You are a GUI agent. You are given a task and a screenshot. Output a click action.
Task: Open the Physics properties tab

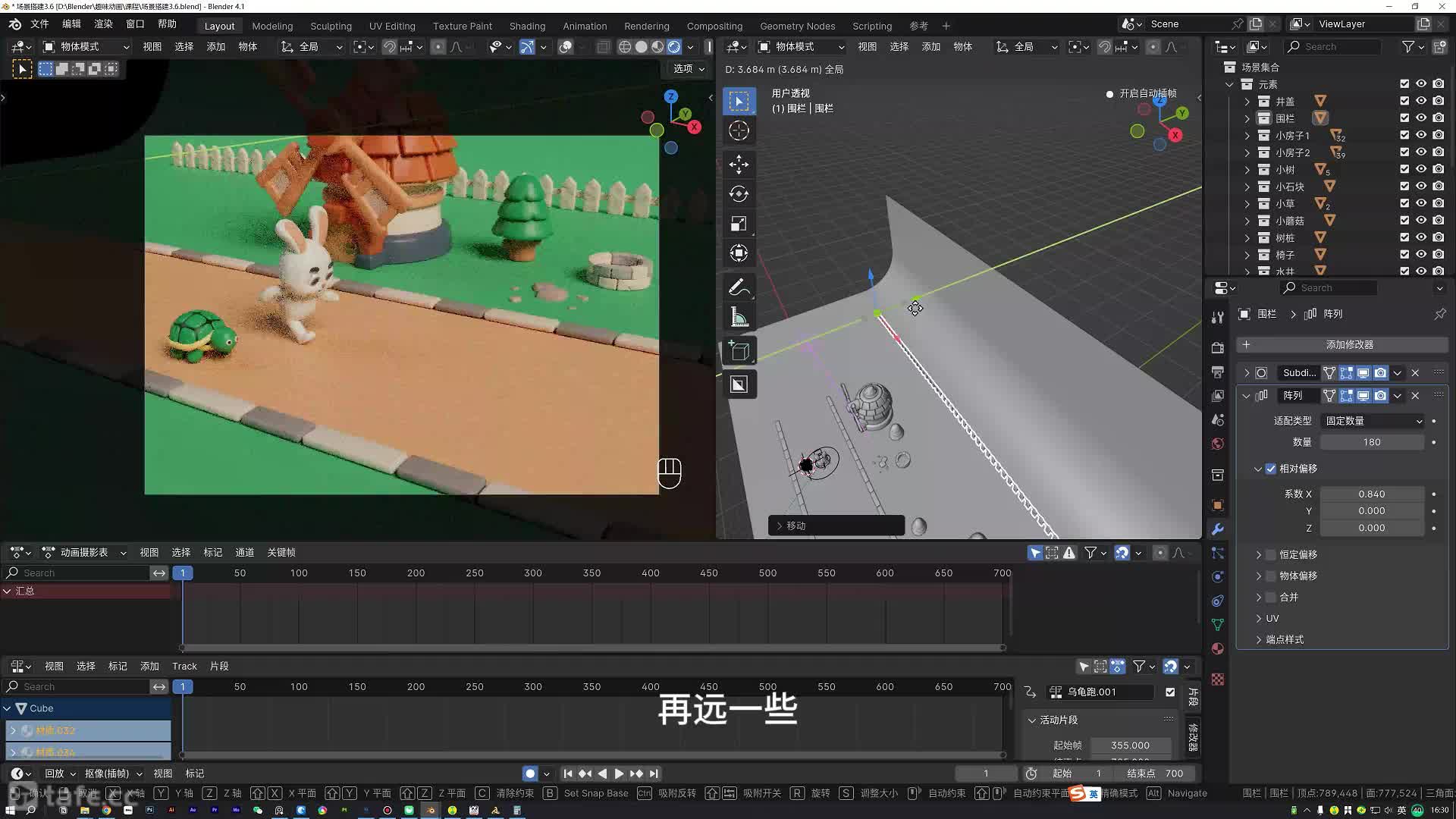coord(1217,577)
